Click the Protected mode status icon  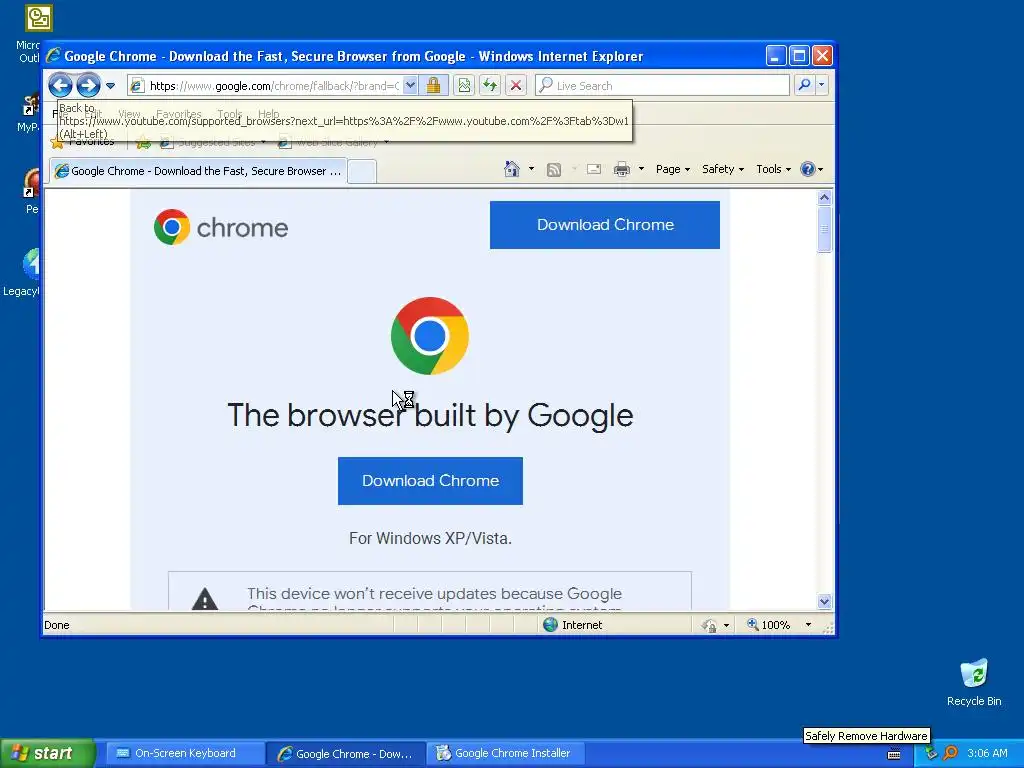click(x=709, y=626)
